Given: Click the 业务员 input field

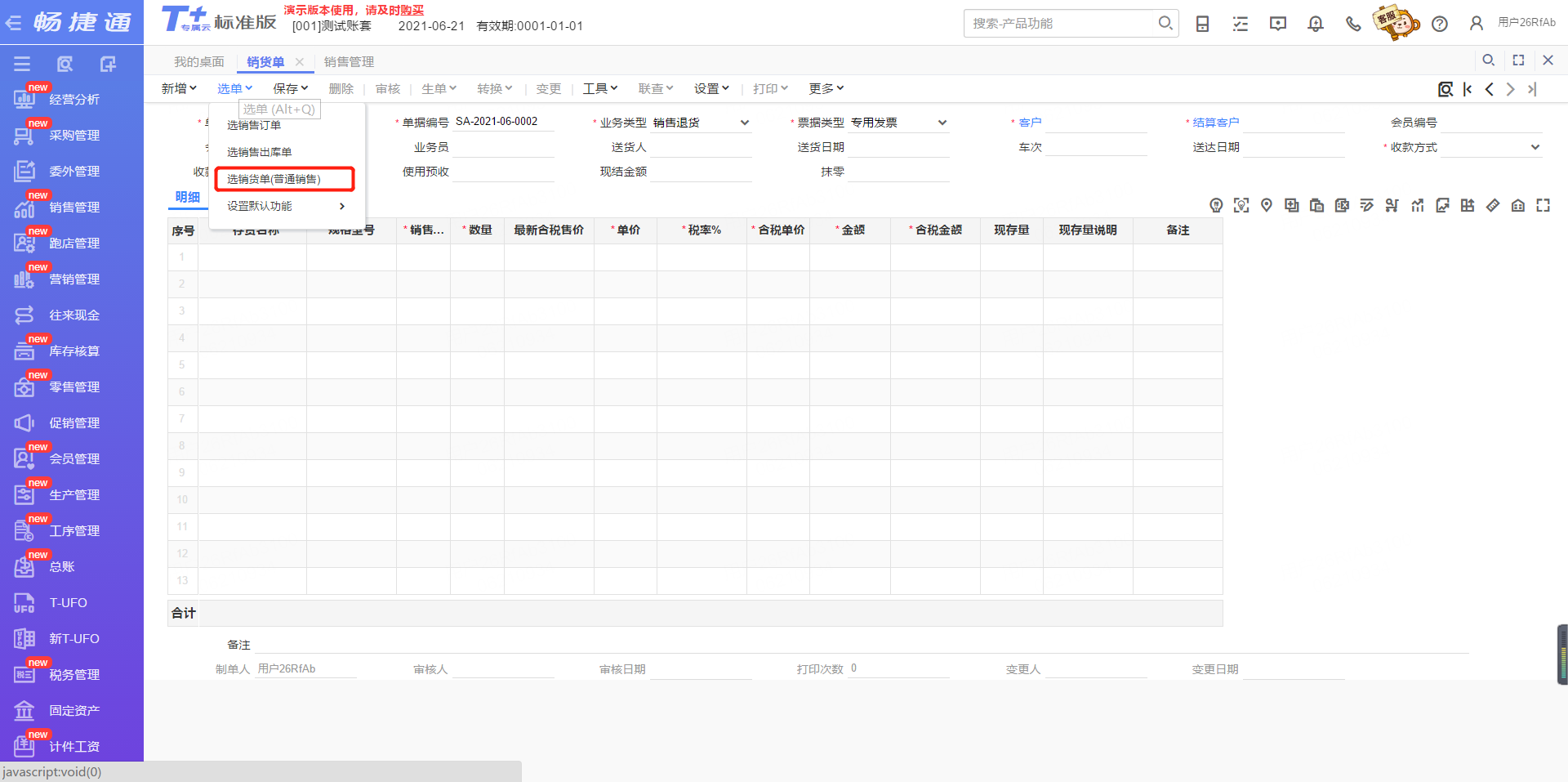Looking at the screenshot, I should tap(503, 147).
